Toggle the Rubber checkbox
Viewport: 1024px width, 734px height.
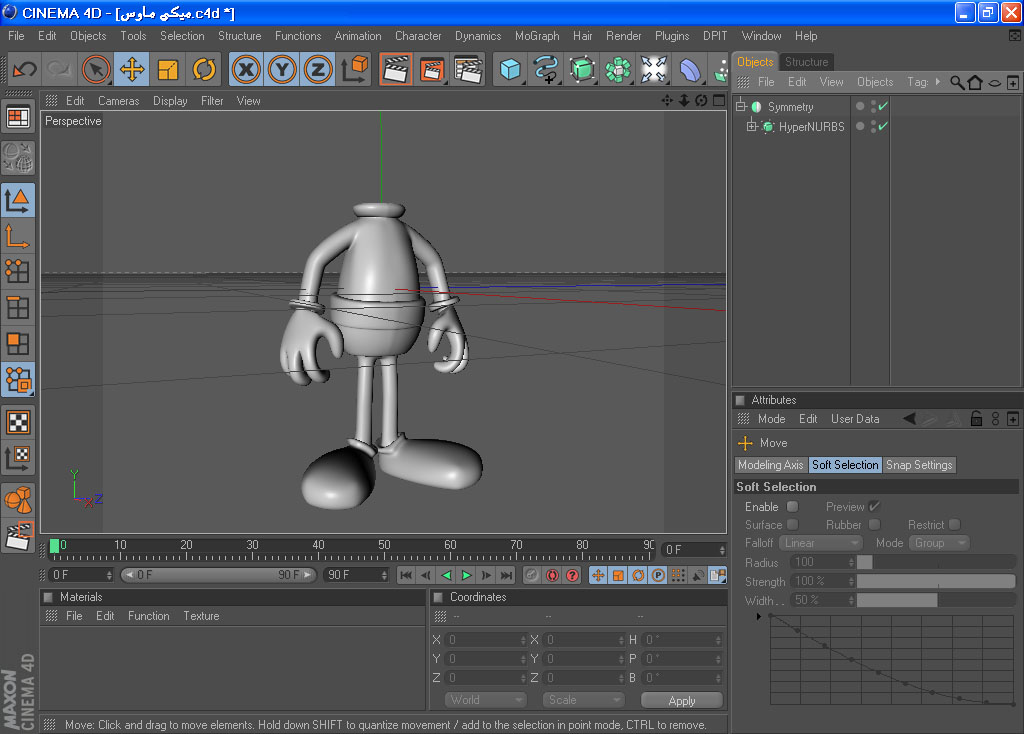(875, 524)
